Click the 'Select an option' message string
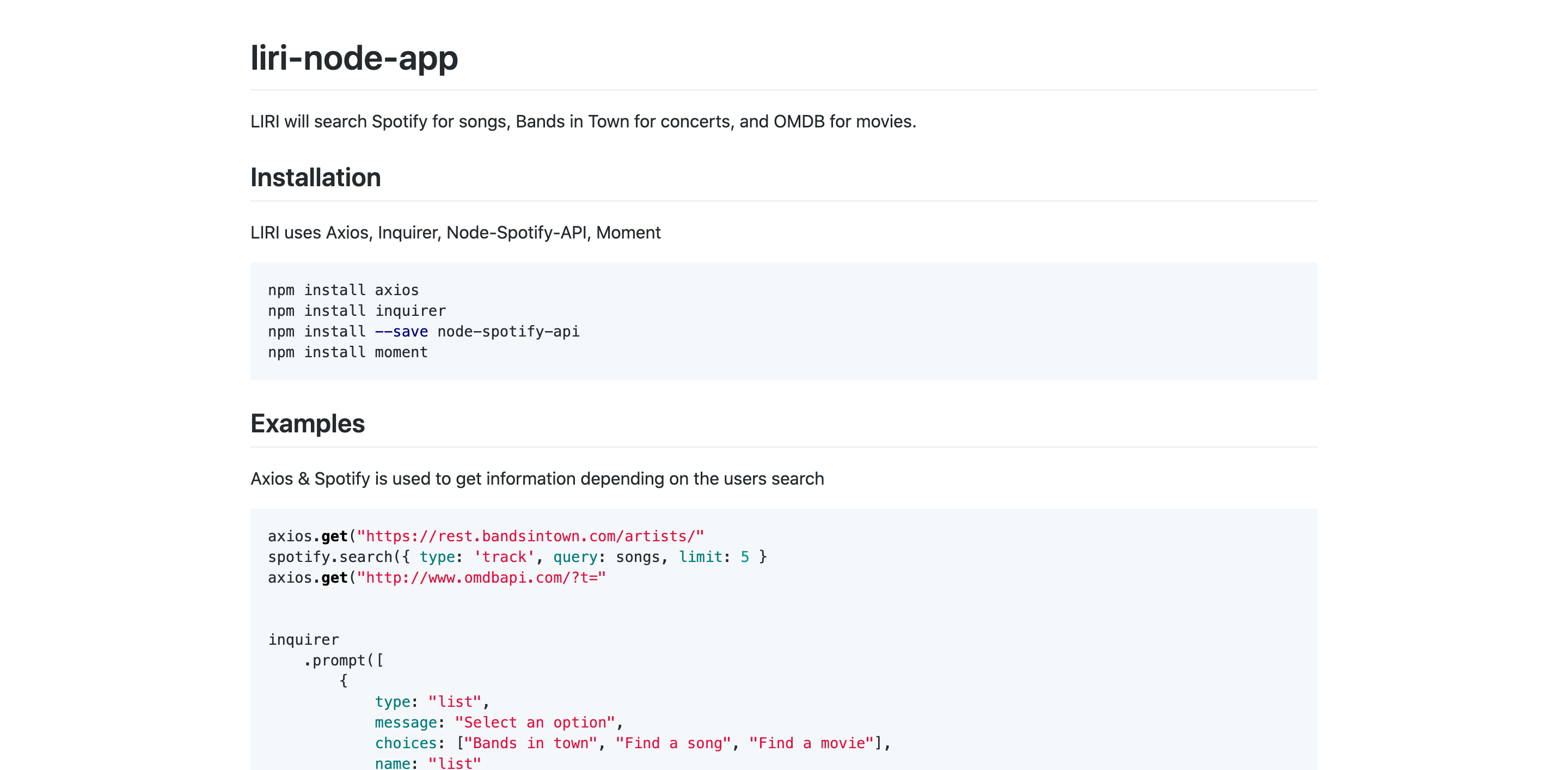 (535, 722)
